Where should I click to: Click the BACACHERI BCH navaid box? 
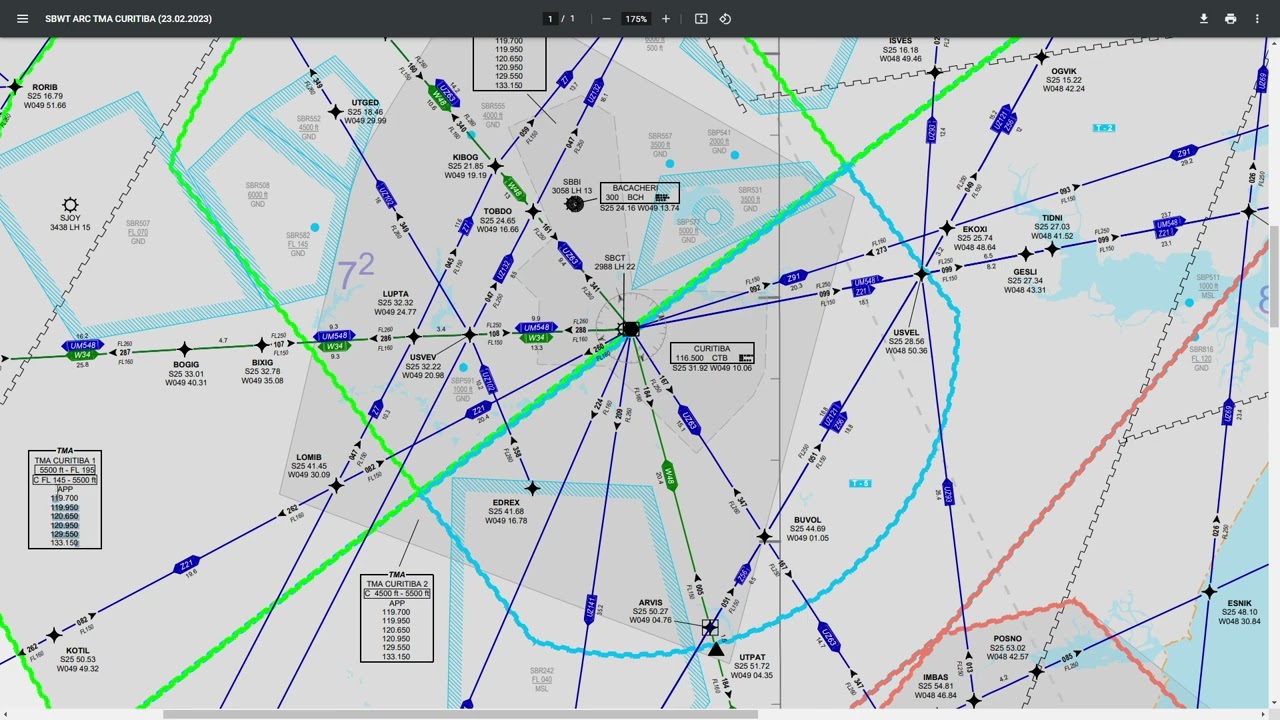640,194
